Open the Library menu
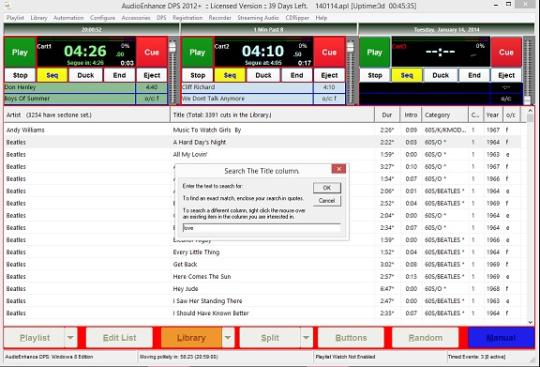 (x=39, y=18)
